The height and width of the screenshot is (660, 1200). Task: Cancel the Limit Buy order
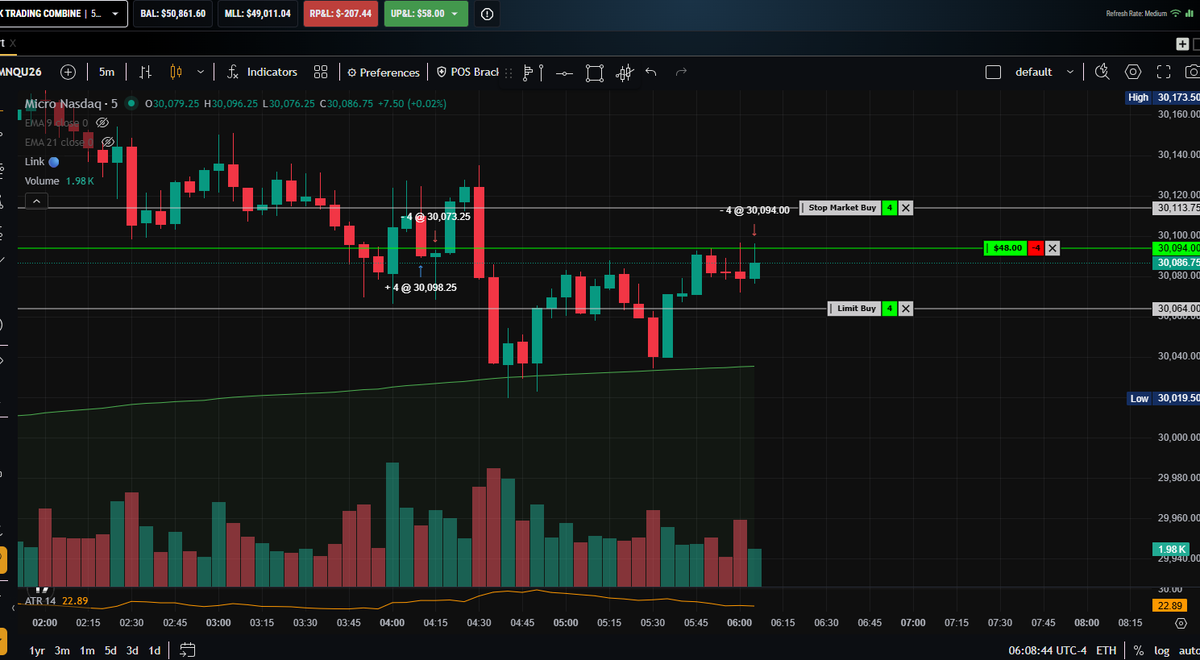tap(905, 308)
